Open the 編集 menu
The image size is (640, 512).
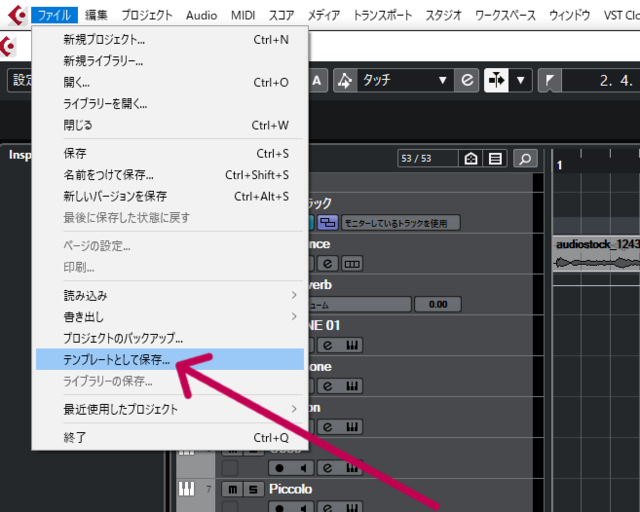coord(96,16)
